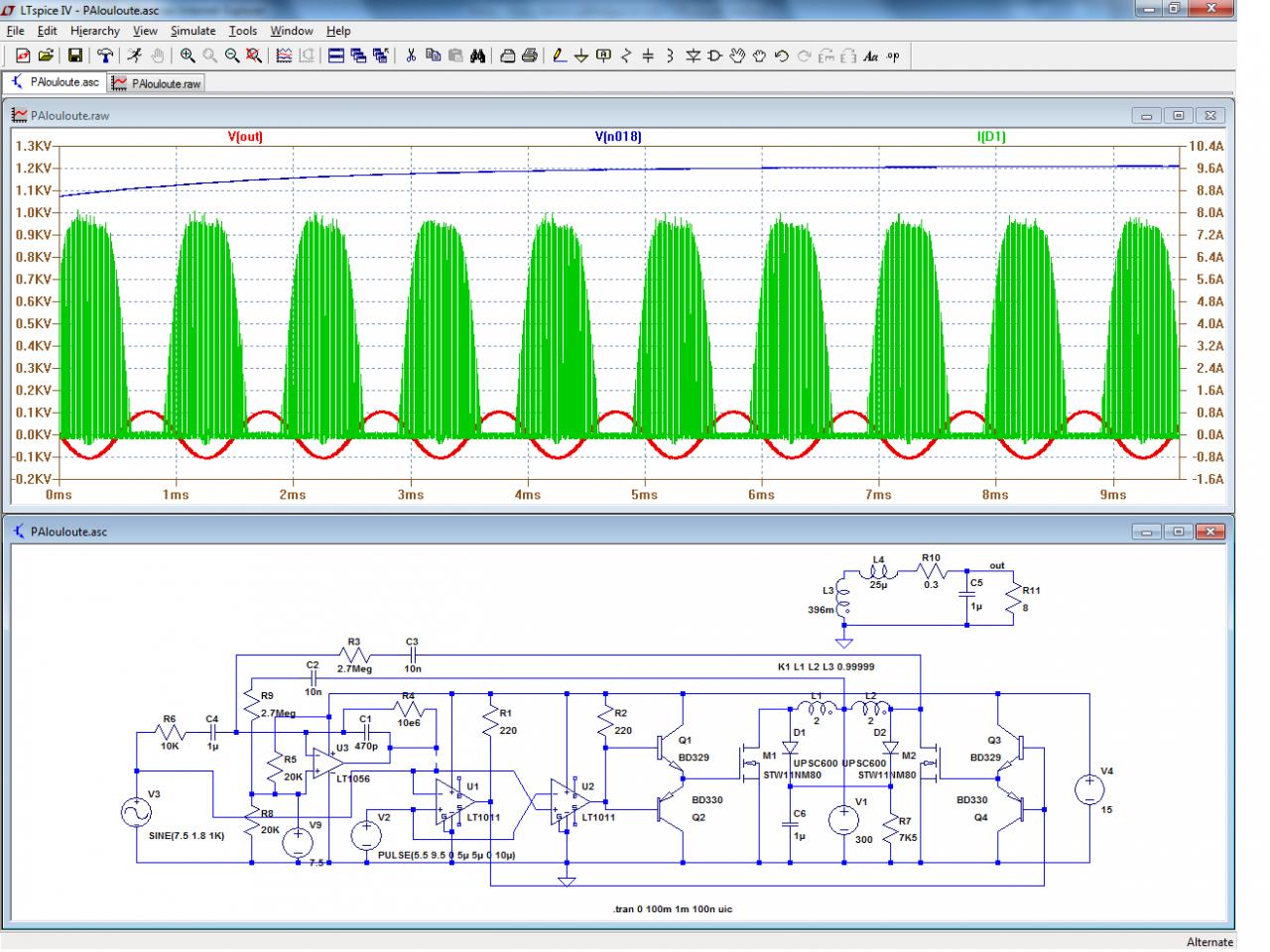Choose the Capacitor component tool
This screenshot has width=1270, height=952.
pos(648,57)
